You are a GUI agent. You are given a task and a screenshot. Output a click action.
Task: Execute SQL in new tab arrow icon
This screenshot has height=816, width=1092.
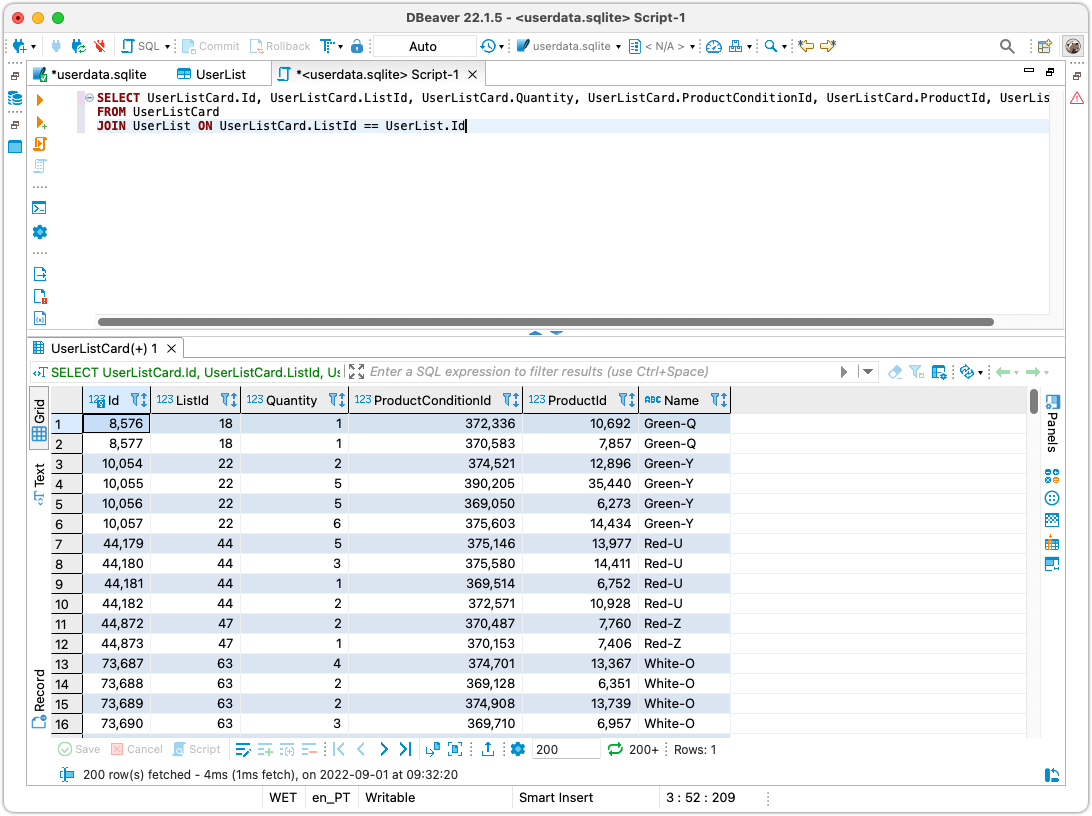[40, 123]
